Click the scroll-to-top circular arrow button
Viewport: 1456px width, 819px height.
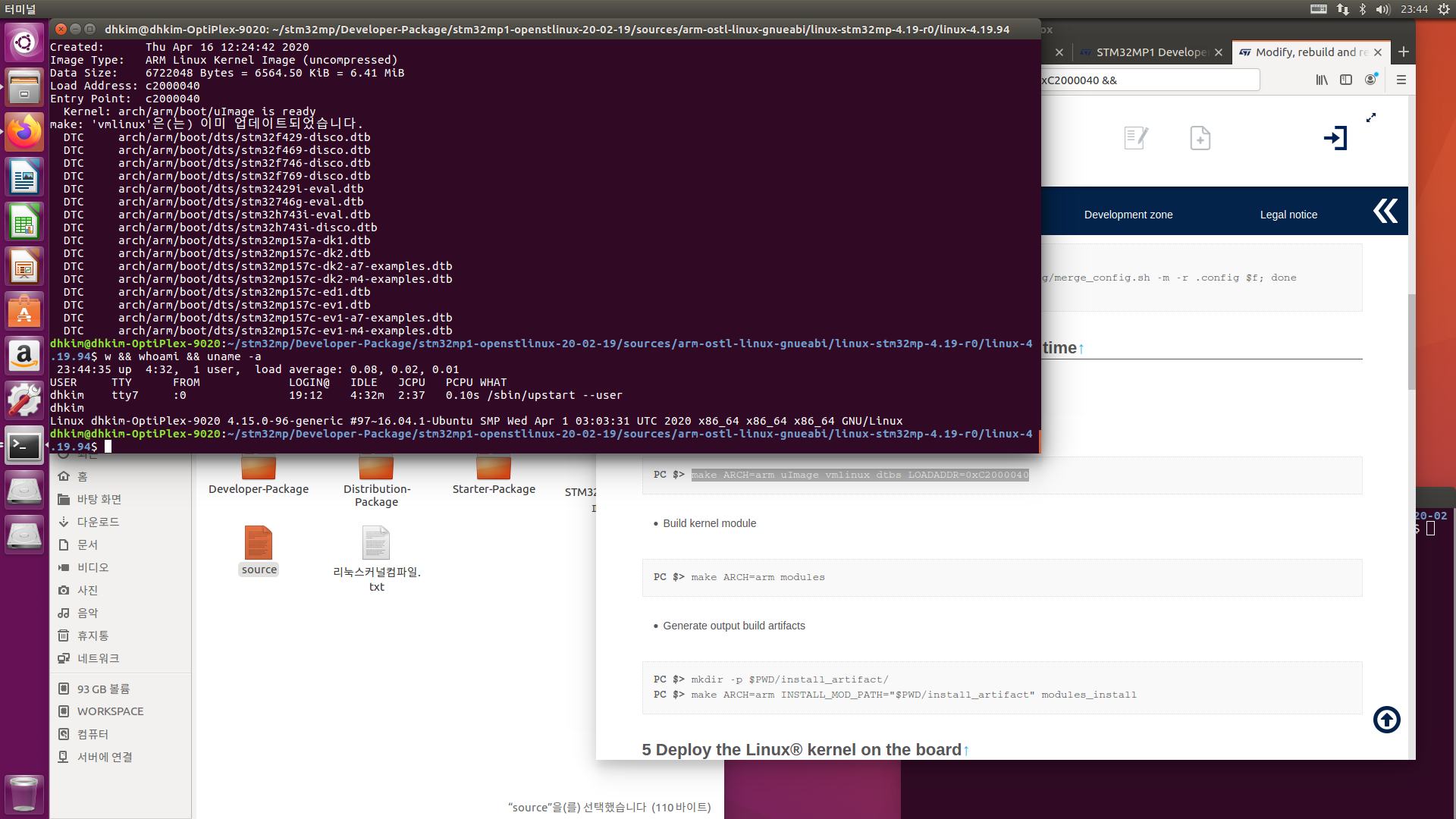point(1387,720)
